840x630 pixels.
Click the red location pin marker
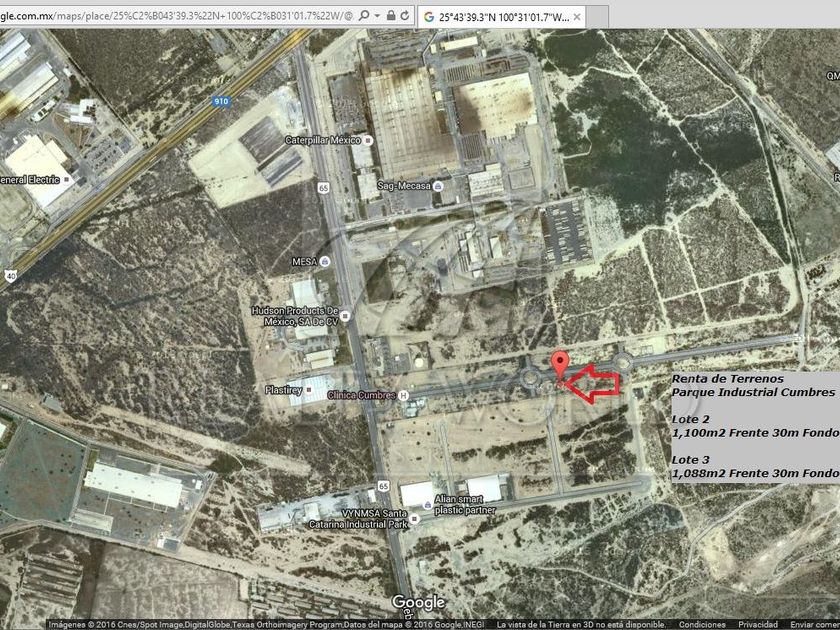[x=560, y=366]
